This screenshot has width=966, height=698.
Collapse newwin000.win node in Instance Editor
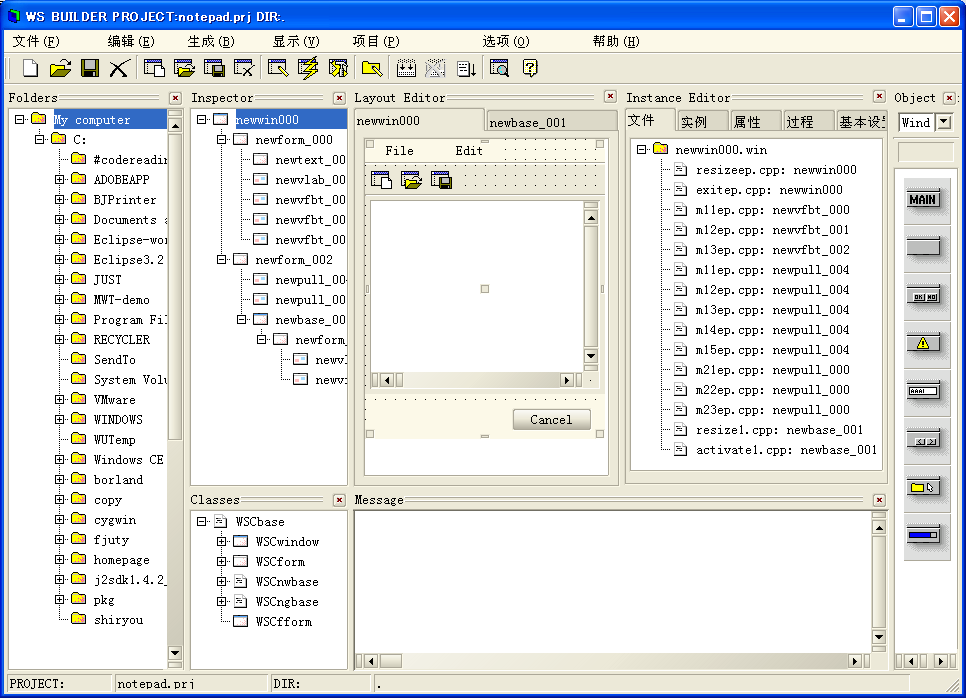click(641, 149)
